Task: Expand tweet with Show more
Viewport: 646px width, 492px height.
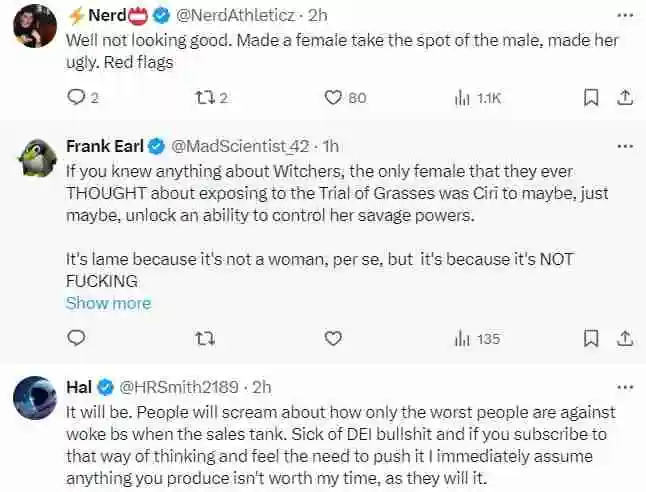Action: click(x=108, y=303)
